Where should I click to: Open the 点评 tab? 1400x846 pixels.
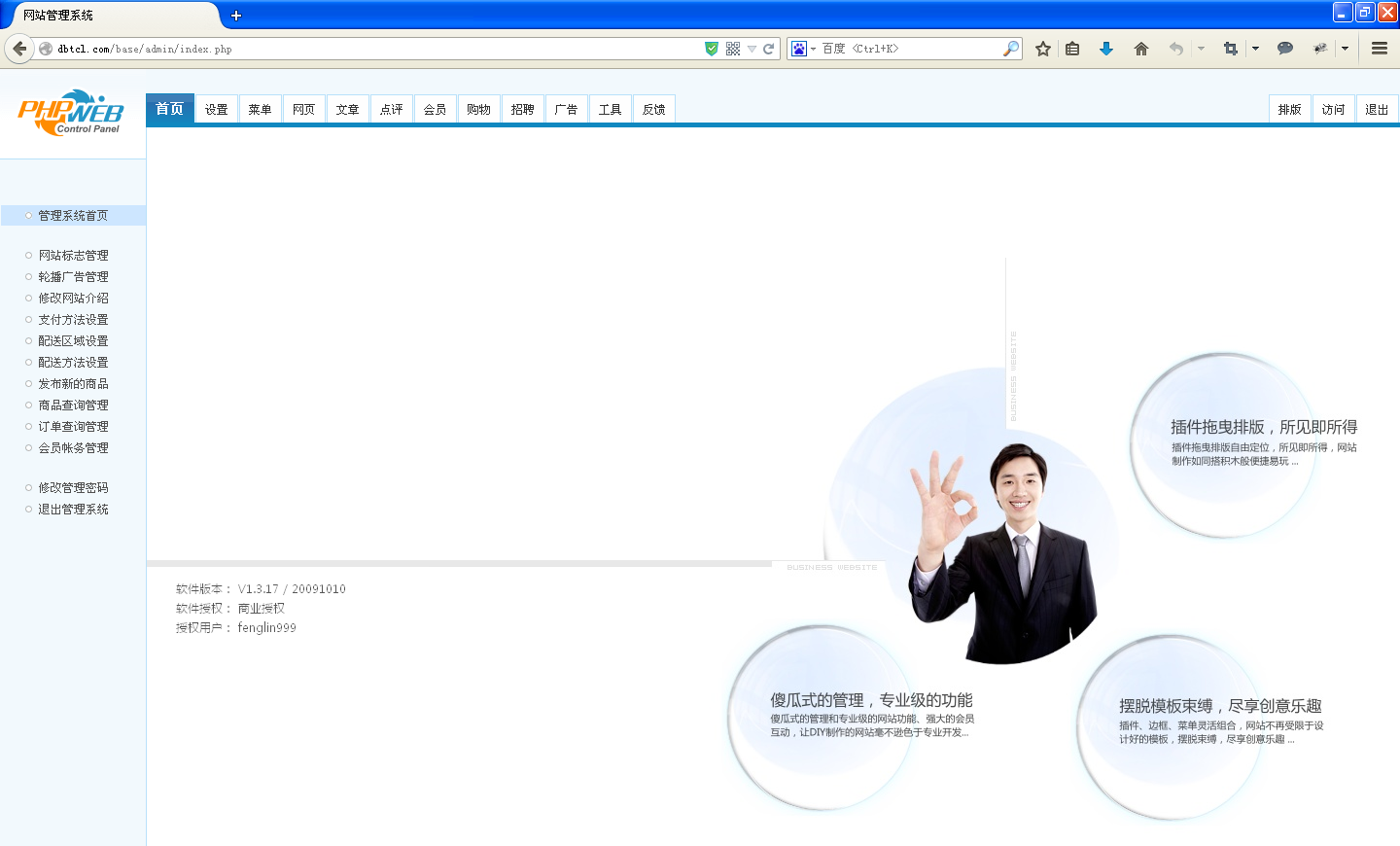pos(392,109)
